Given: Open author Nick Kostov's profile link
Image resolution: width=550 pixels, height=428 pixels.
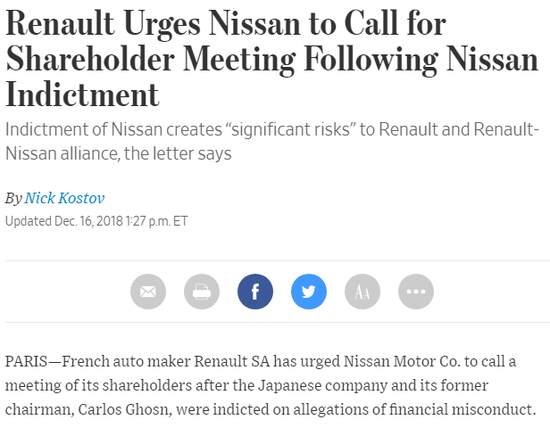Looking at the screenshot, I should click(65, 198).
